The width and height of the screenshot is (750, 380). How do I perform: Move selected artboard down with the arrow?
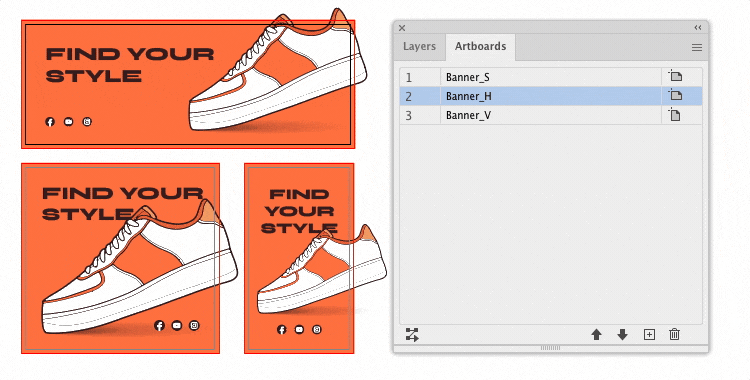(x=622, y=335)
